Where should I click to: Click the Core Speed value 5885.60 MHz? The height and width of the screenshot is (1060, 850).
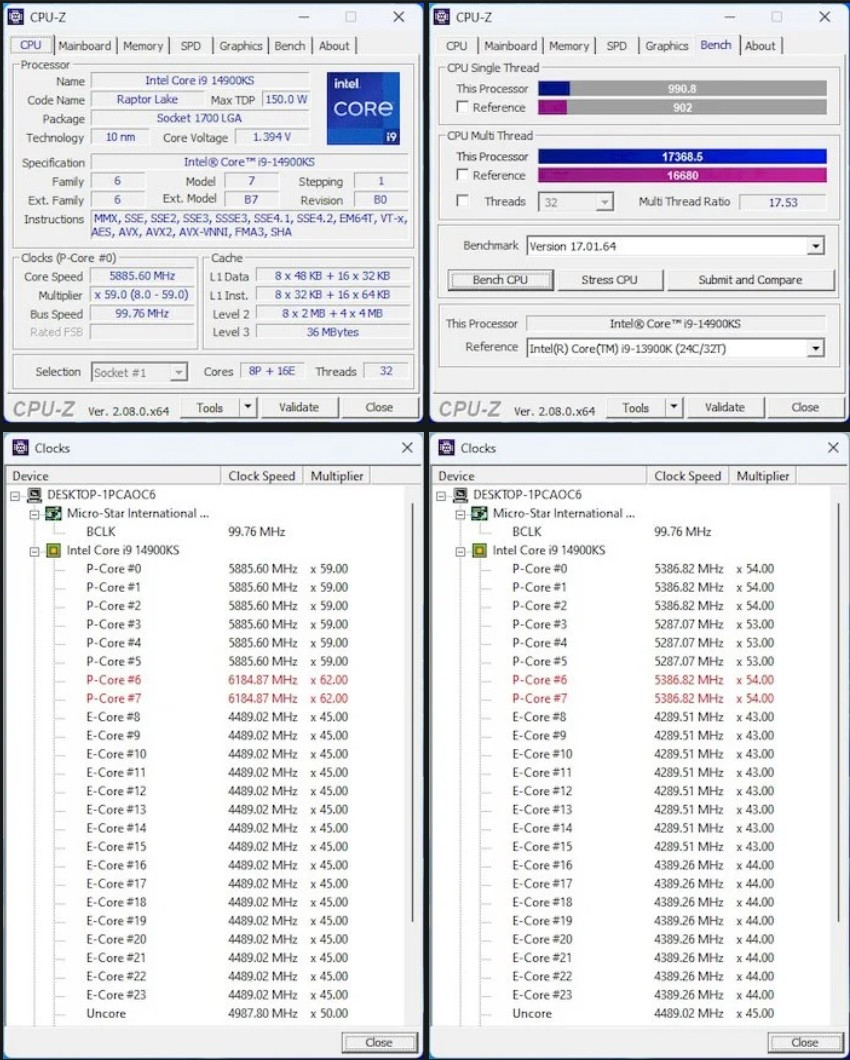[x=142, y=276]
